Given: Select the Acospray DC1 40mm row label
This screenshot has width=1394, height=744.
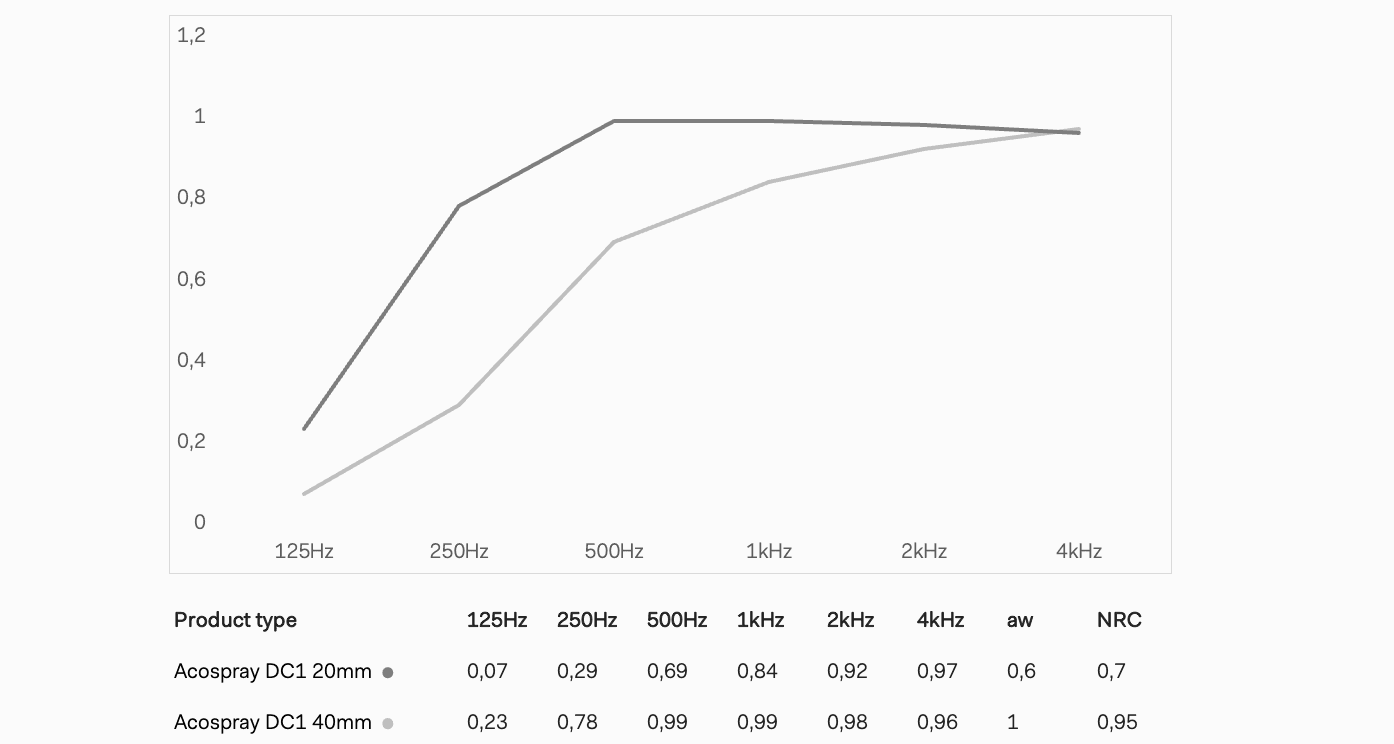Looking at the screenshot, I should click(x=272, y=722).
